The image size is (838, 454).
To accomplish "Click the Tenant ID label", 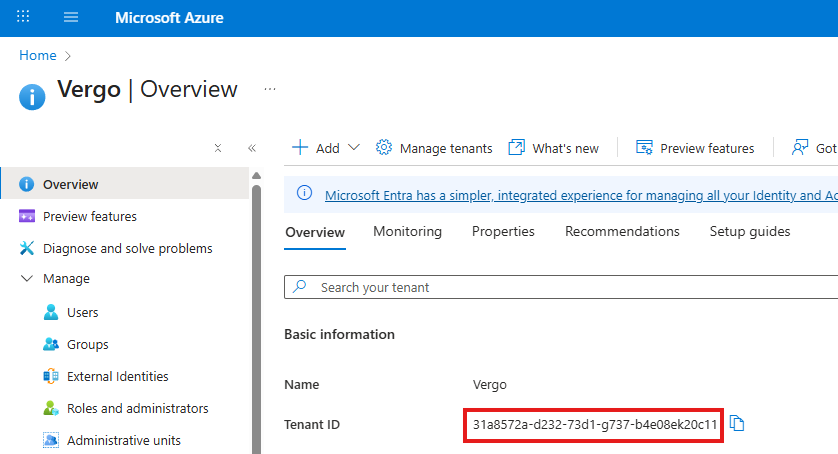I will [312, 425].
